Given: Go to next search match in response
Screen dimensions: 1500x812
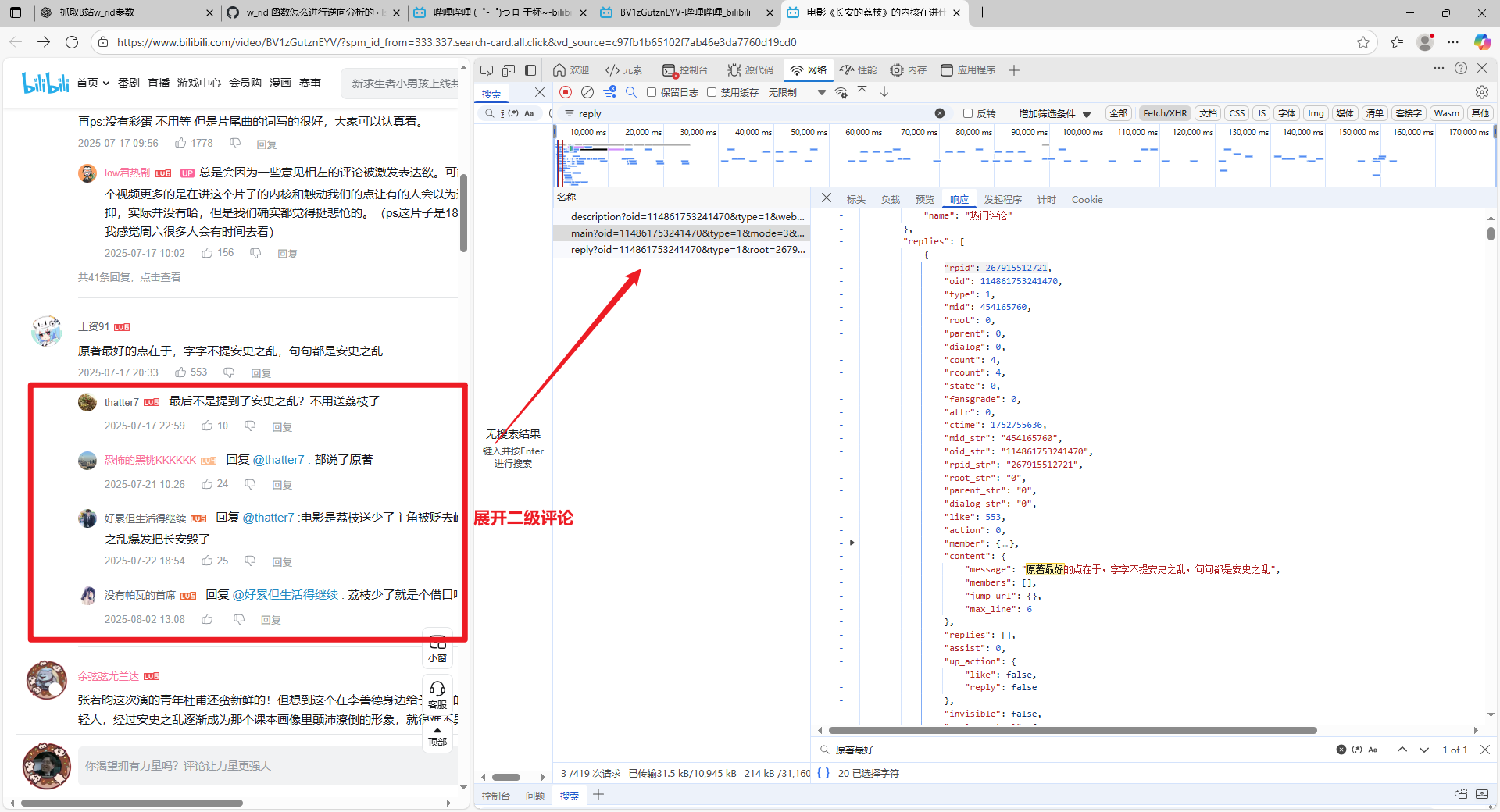Looking at the screenshot, I should pyautogui.click(x=1424, y=750).
